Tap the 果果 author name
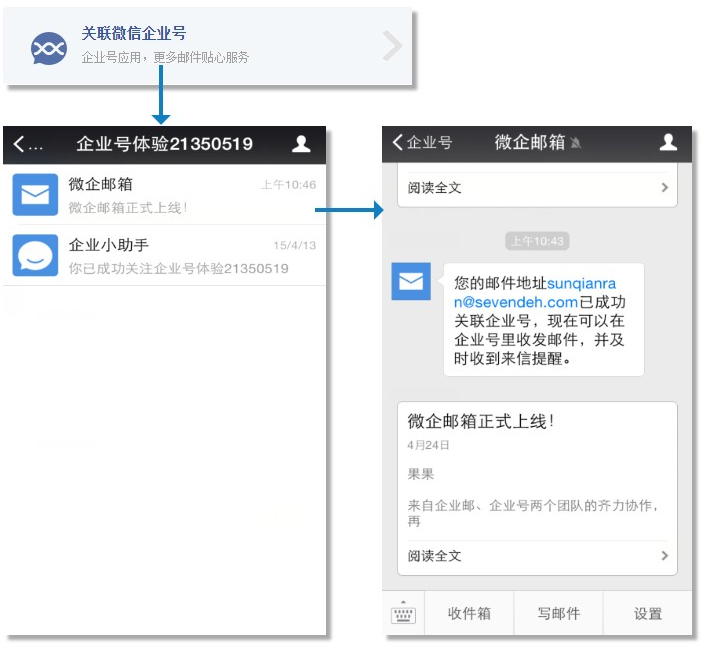This screenshot has width=710, height=658. (421, 475)
